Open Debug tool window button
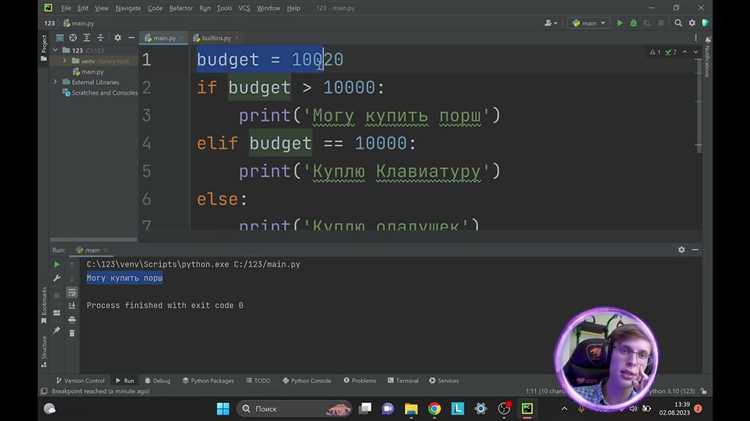This screenshot has width=750, height=421. [x=157, y=381]
